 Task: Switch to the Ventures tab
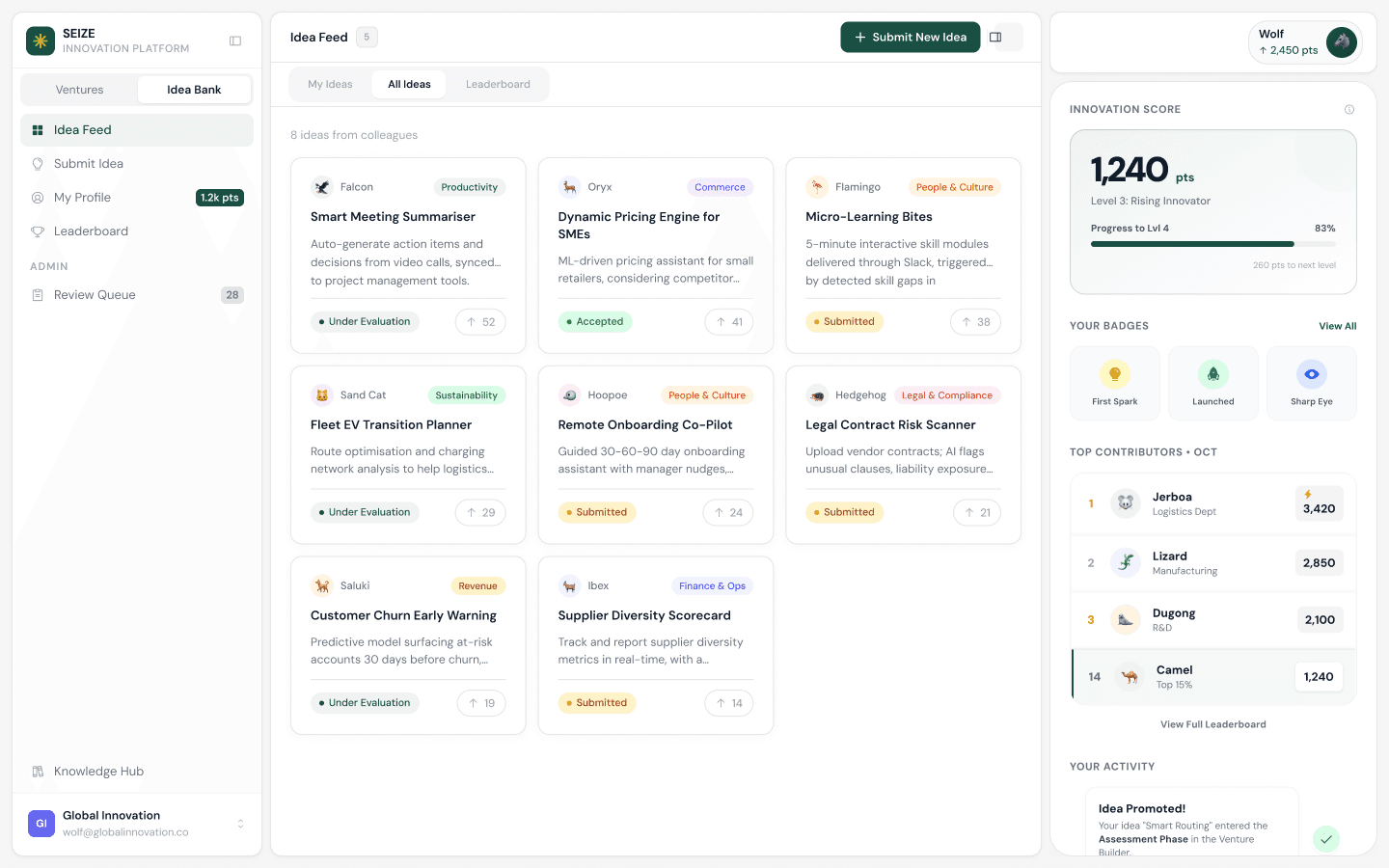coord(79,90)
